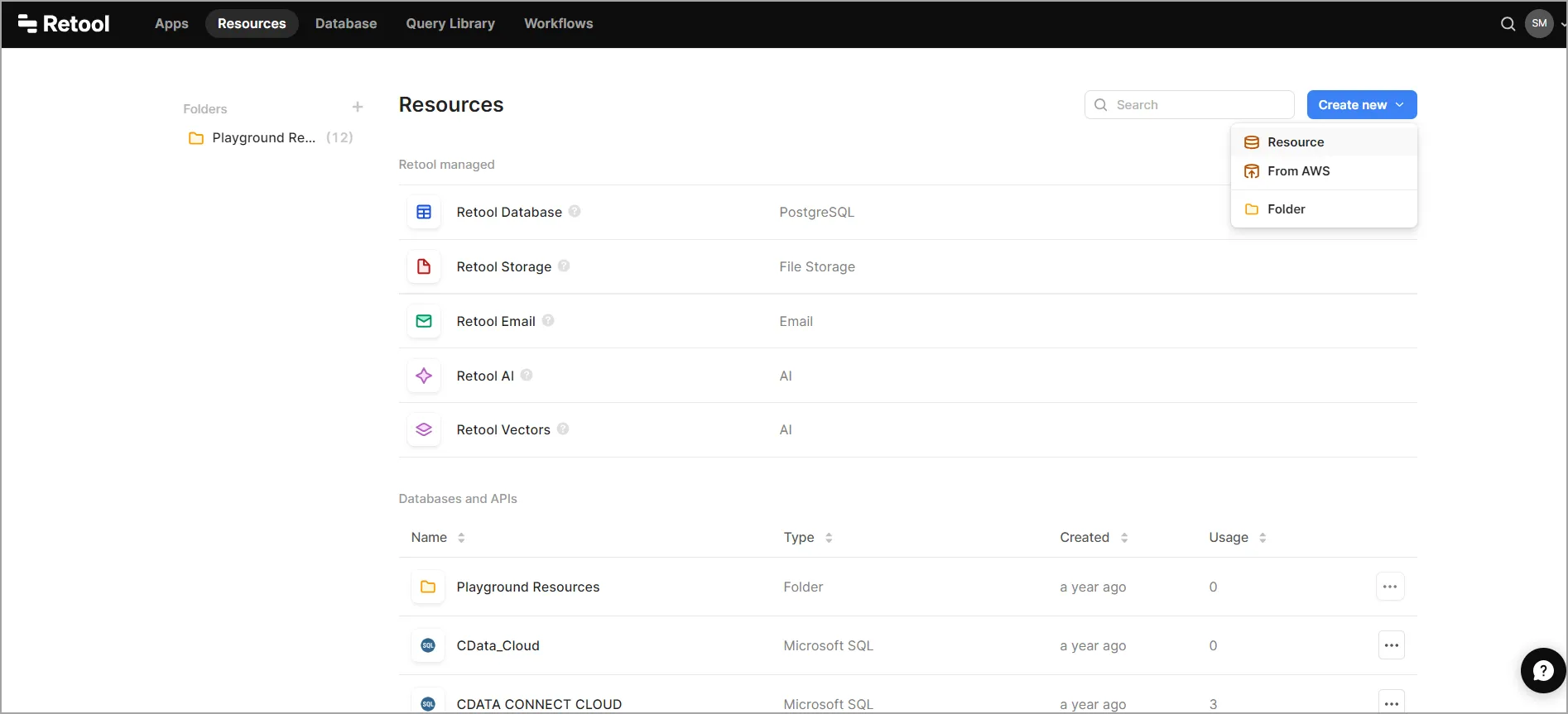Select Resource from Create new menu
The height and width of the screenshot is (714, 1568).
1296,142
